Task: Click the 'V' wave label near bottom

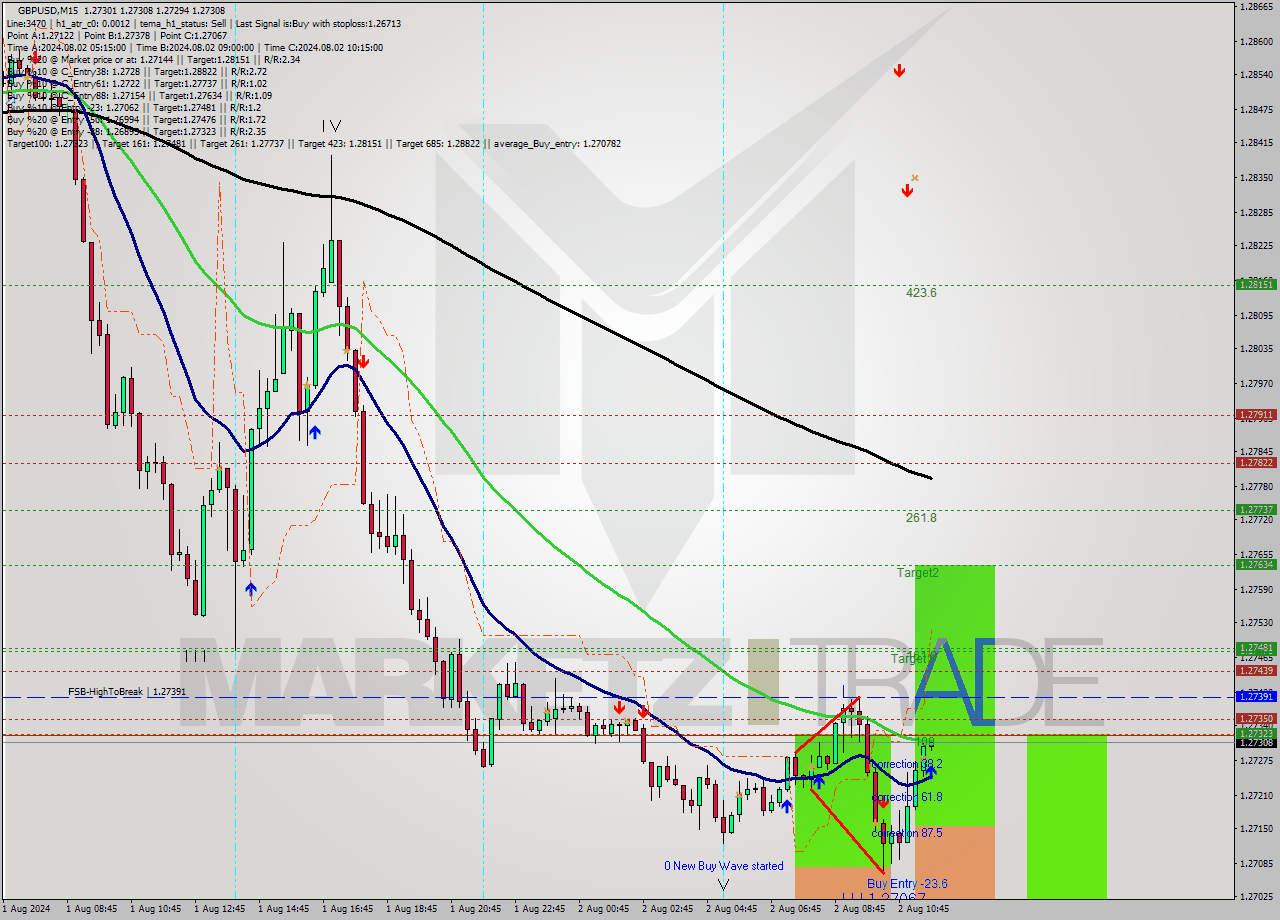Action: [x=723, y=884]
